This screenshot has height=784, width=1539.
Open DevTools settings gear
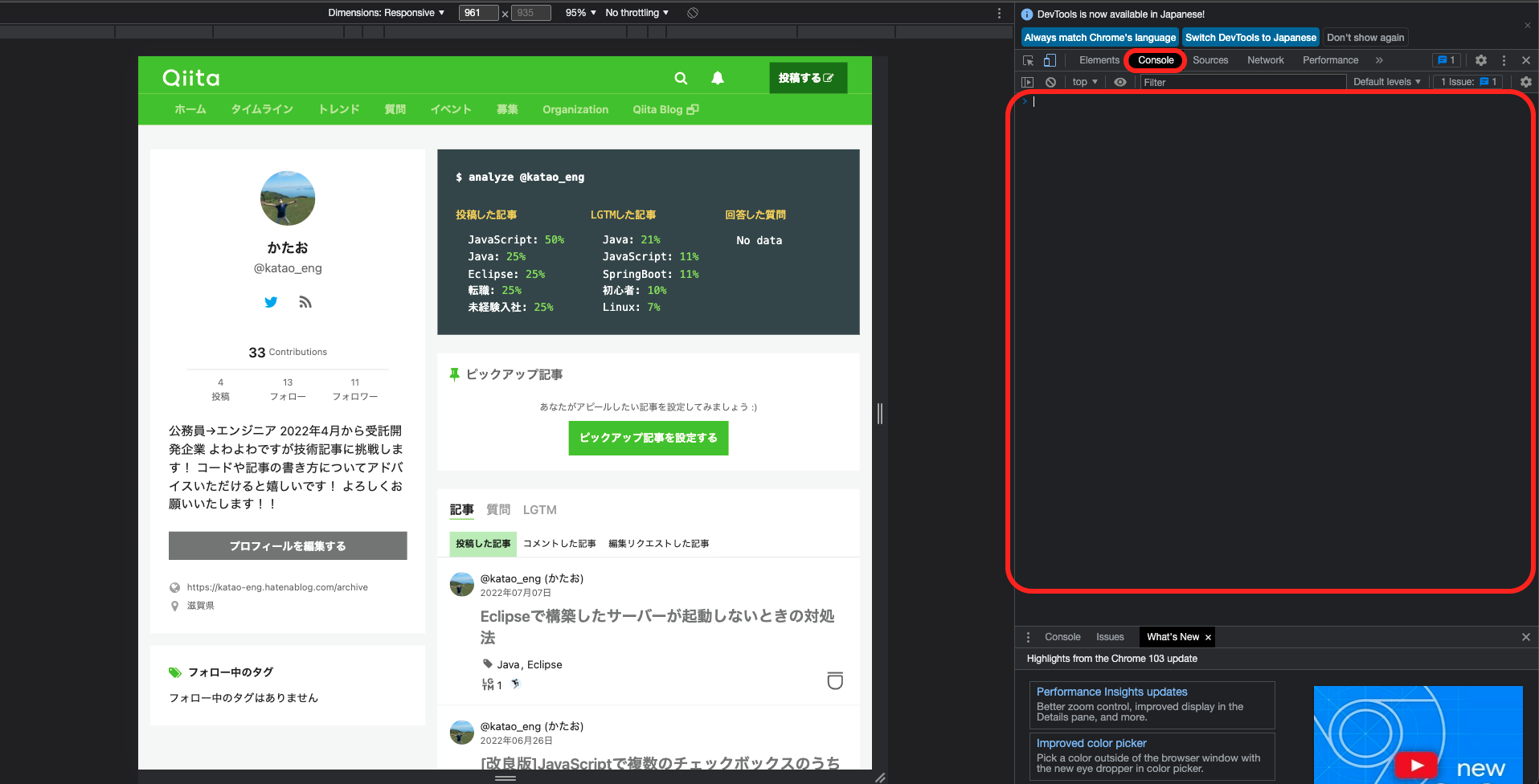point(1480,60)
